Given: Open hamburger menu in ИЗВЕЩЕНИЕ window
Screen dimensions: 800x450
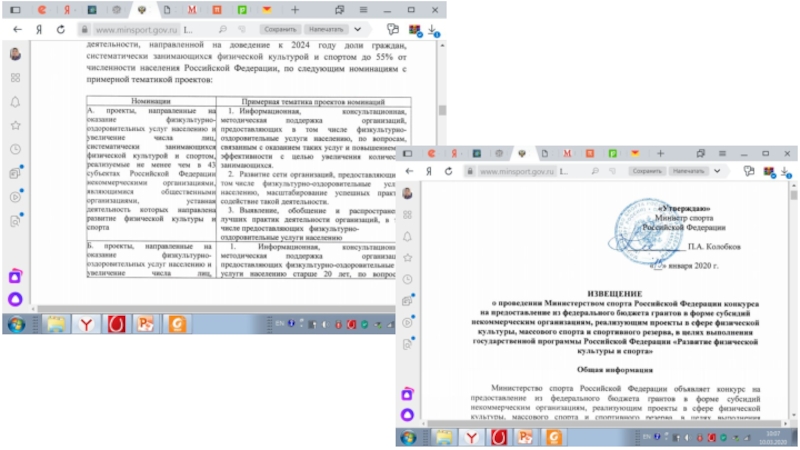Looking at the screenshot, I should (722, 153).
